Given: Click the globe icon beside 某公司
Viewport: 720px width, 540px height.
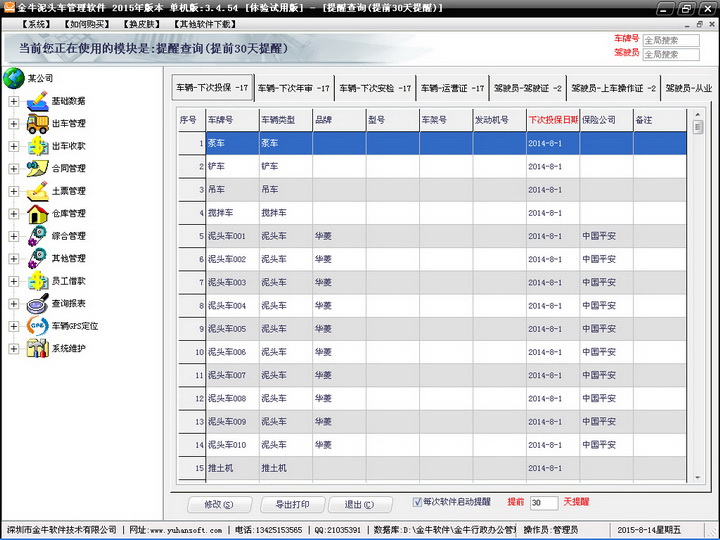Looking at the screenshot, I should 14,78.
